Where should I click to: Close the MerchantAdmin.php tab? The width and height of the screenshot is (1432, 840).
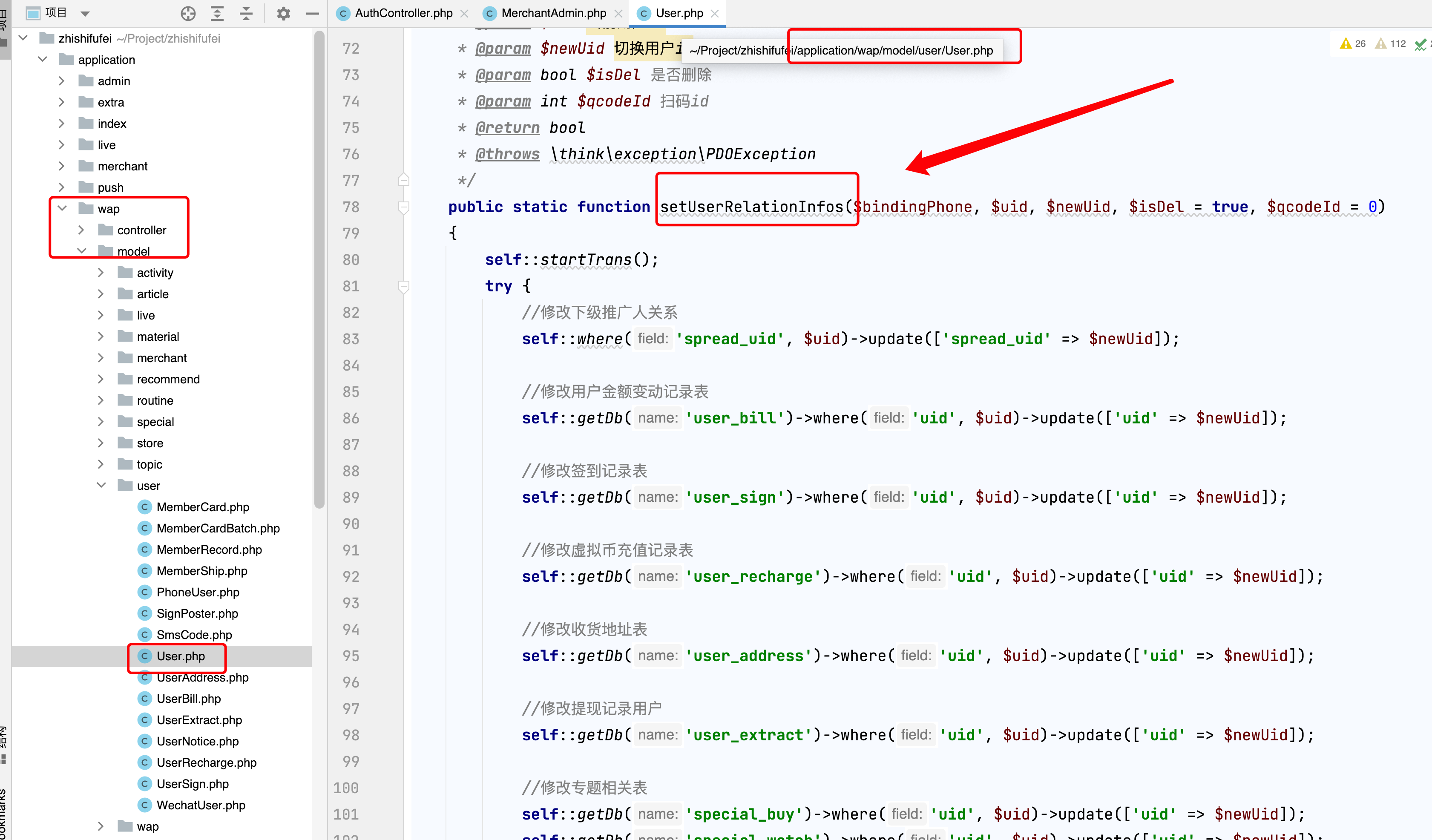[618, 14]
